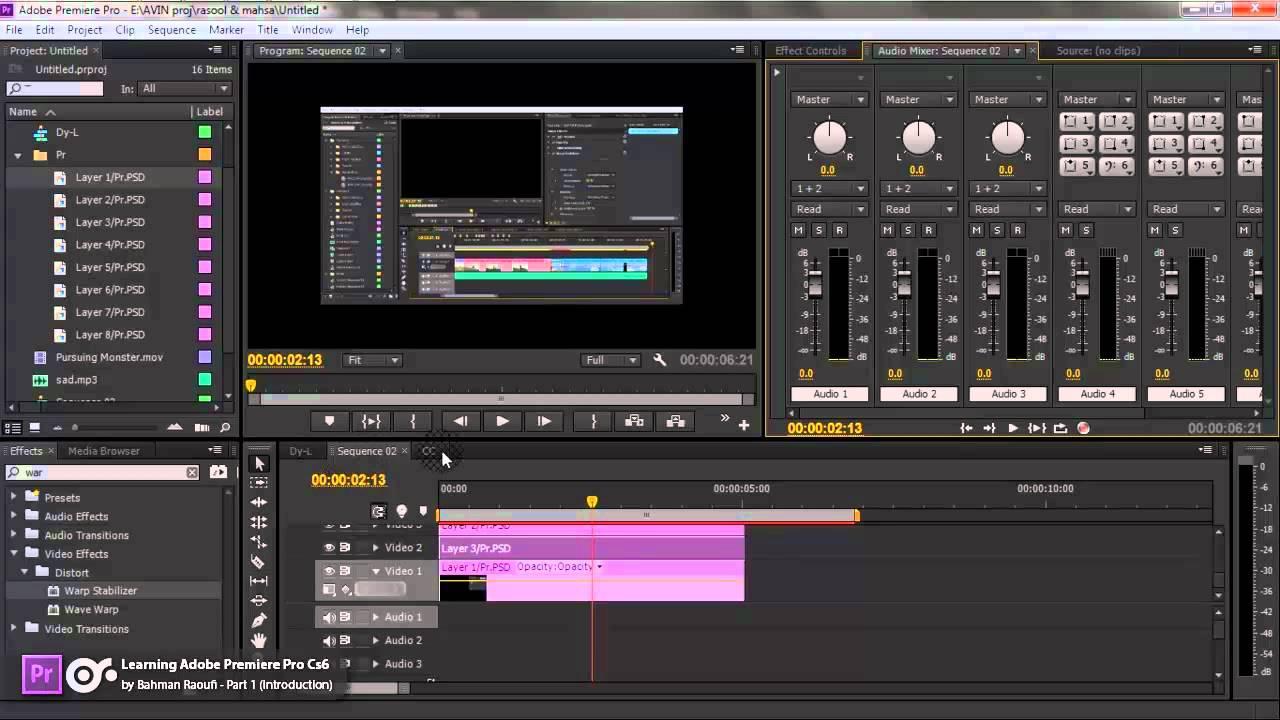1280x720 pixels.
Task: Select the Hand tool
Action: [259, 640]
